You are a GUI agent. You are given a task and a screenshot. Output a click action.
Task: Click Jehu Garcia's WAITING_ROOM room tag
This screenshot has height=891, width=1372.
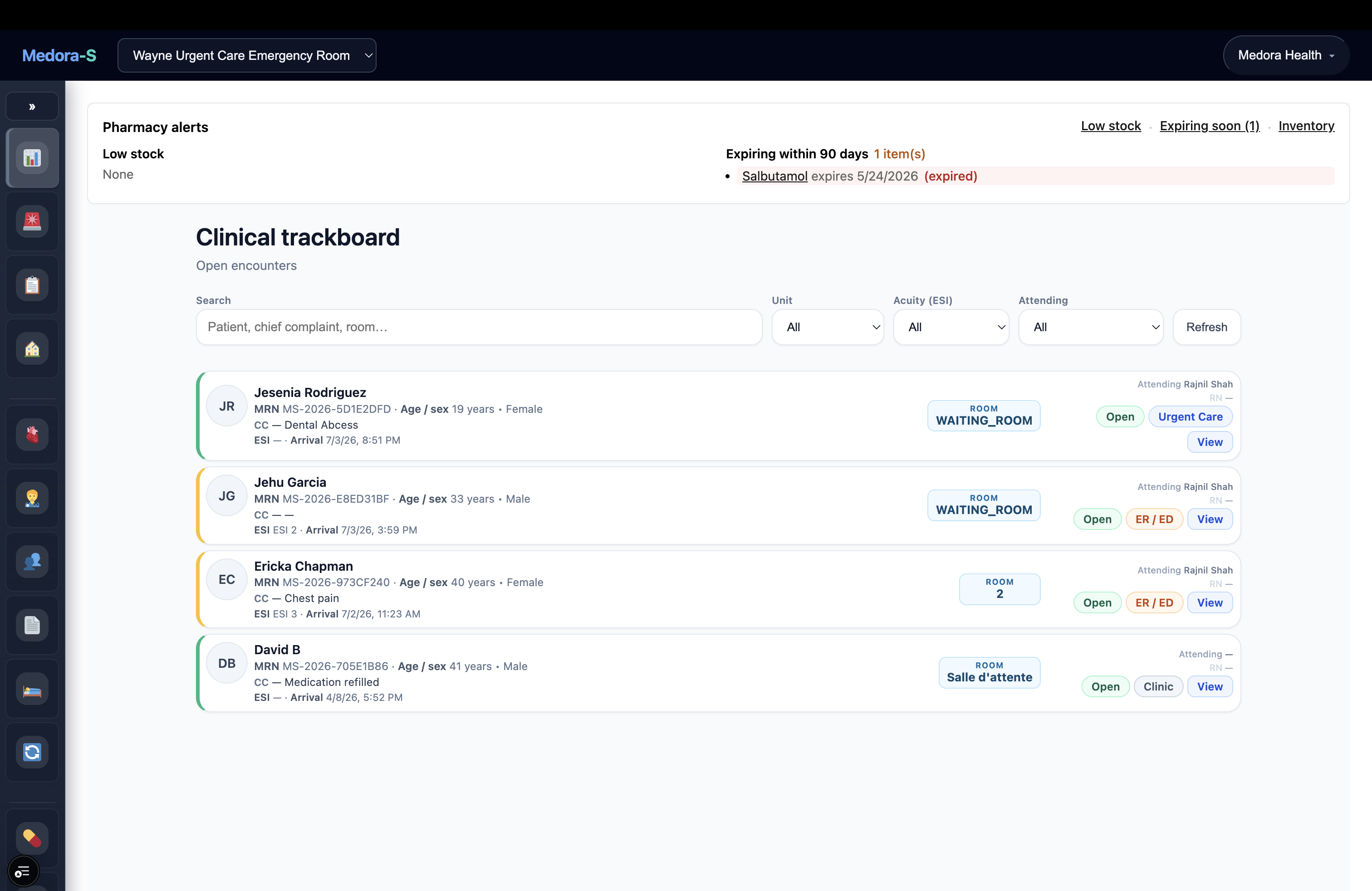[984, 505]
